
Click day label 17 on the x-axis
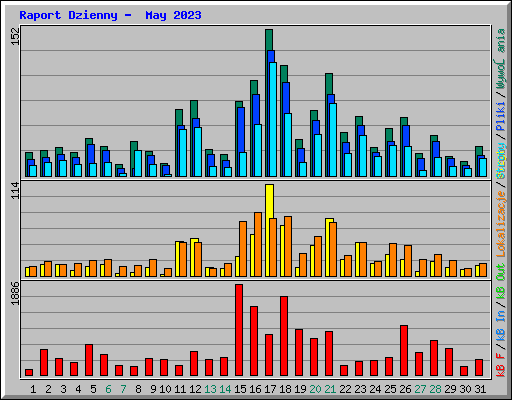pyautogui.click(x=270, y=389)
